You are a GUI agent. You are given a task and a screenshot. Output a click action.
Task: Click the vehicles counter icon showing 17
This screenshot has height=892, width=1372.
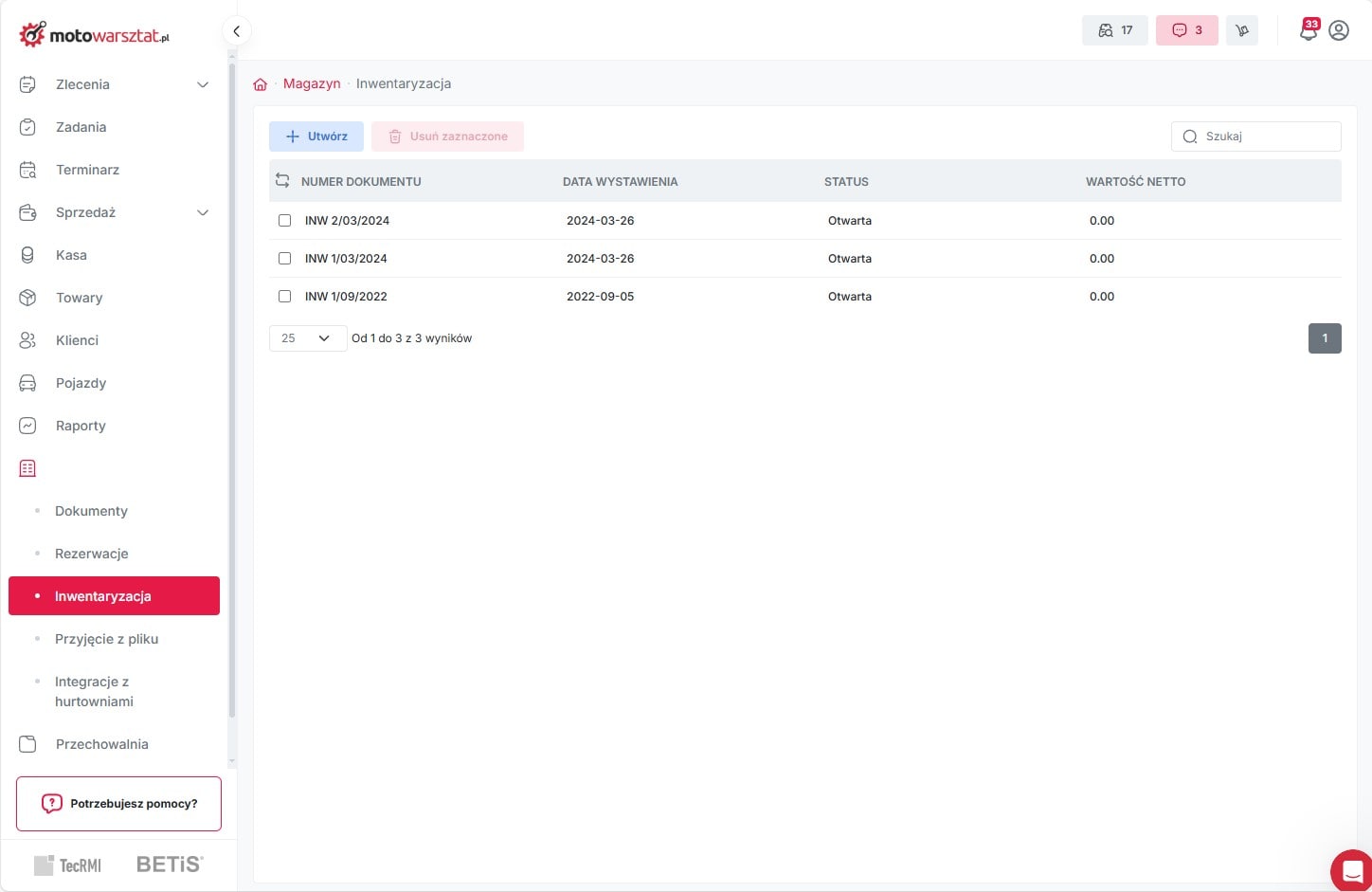1114,30
